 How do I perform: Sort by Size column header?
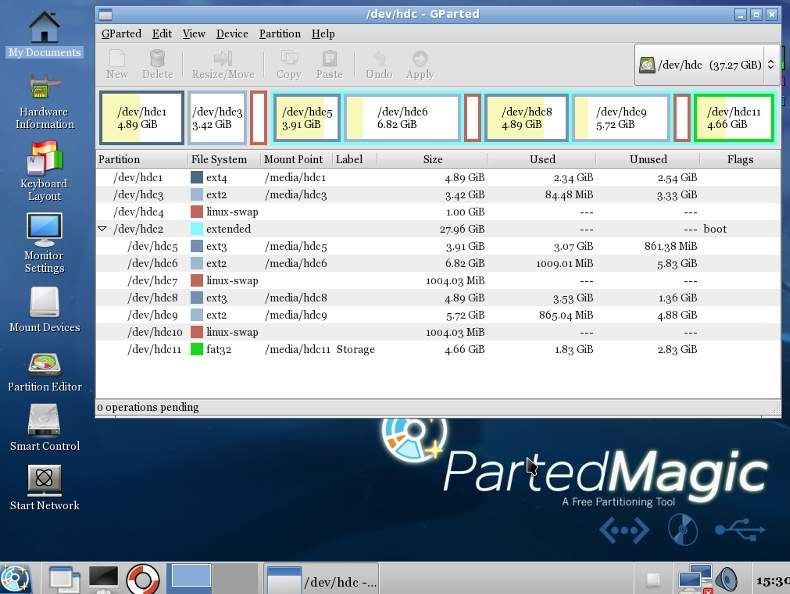coord(432,159)
